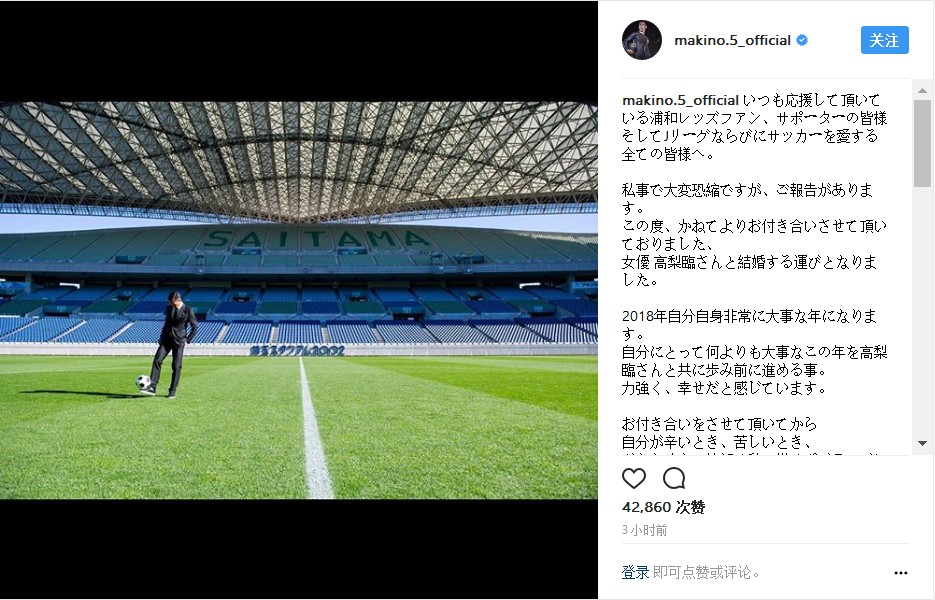View 42,860 次赞 likes list
The height and width of the screenshot is (600, 935).
coord(663,508)
